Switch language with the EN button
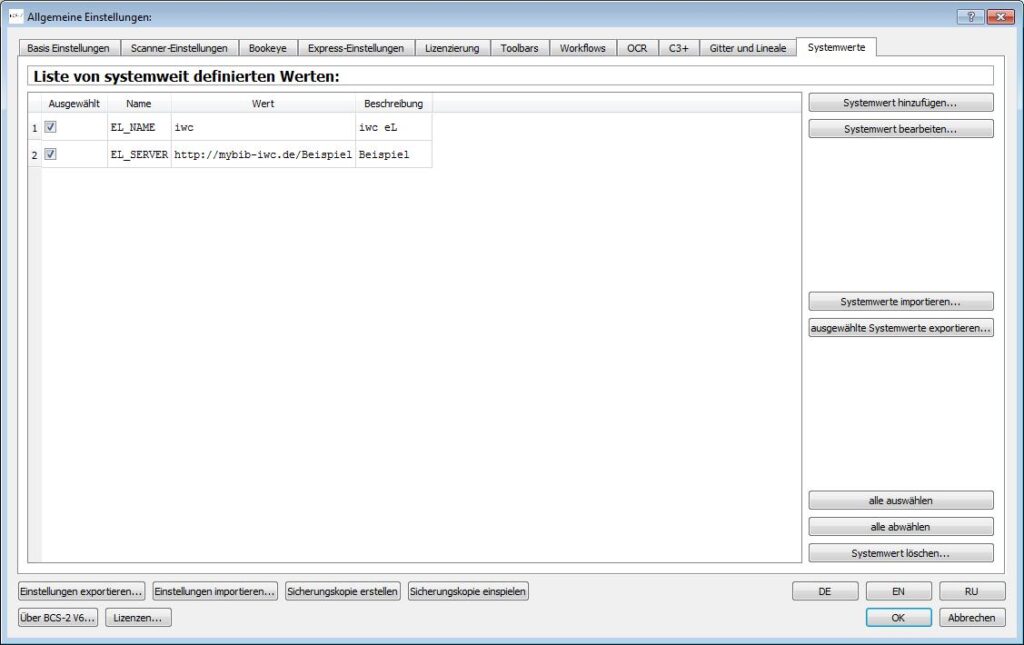 coord(898,591)
